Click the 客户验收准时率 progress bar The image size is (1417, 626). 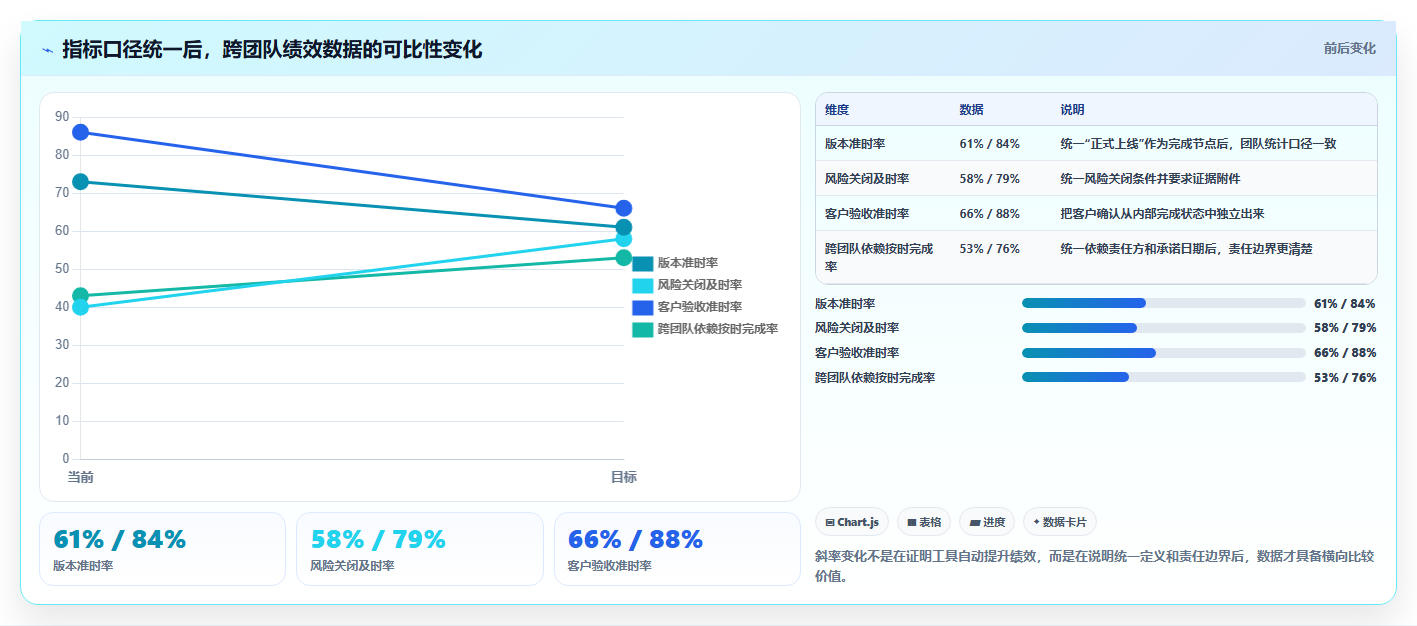(x=1164, y=353)
